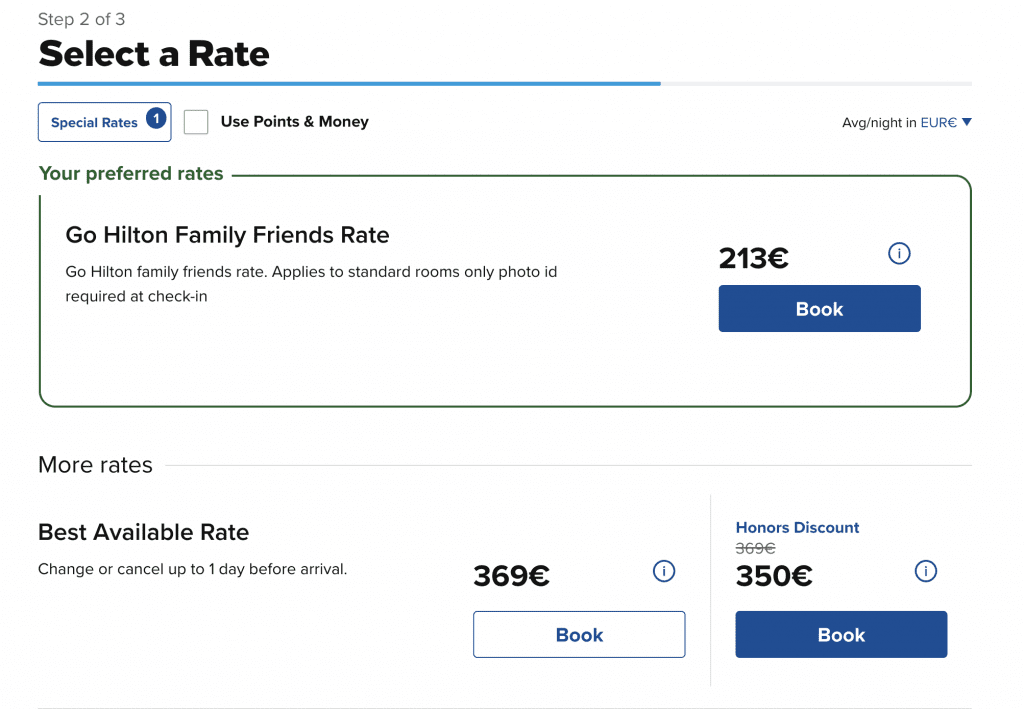
Task: Click the Honors Discount link text
Action: [797, 528]
